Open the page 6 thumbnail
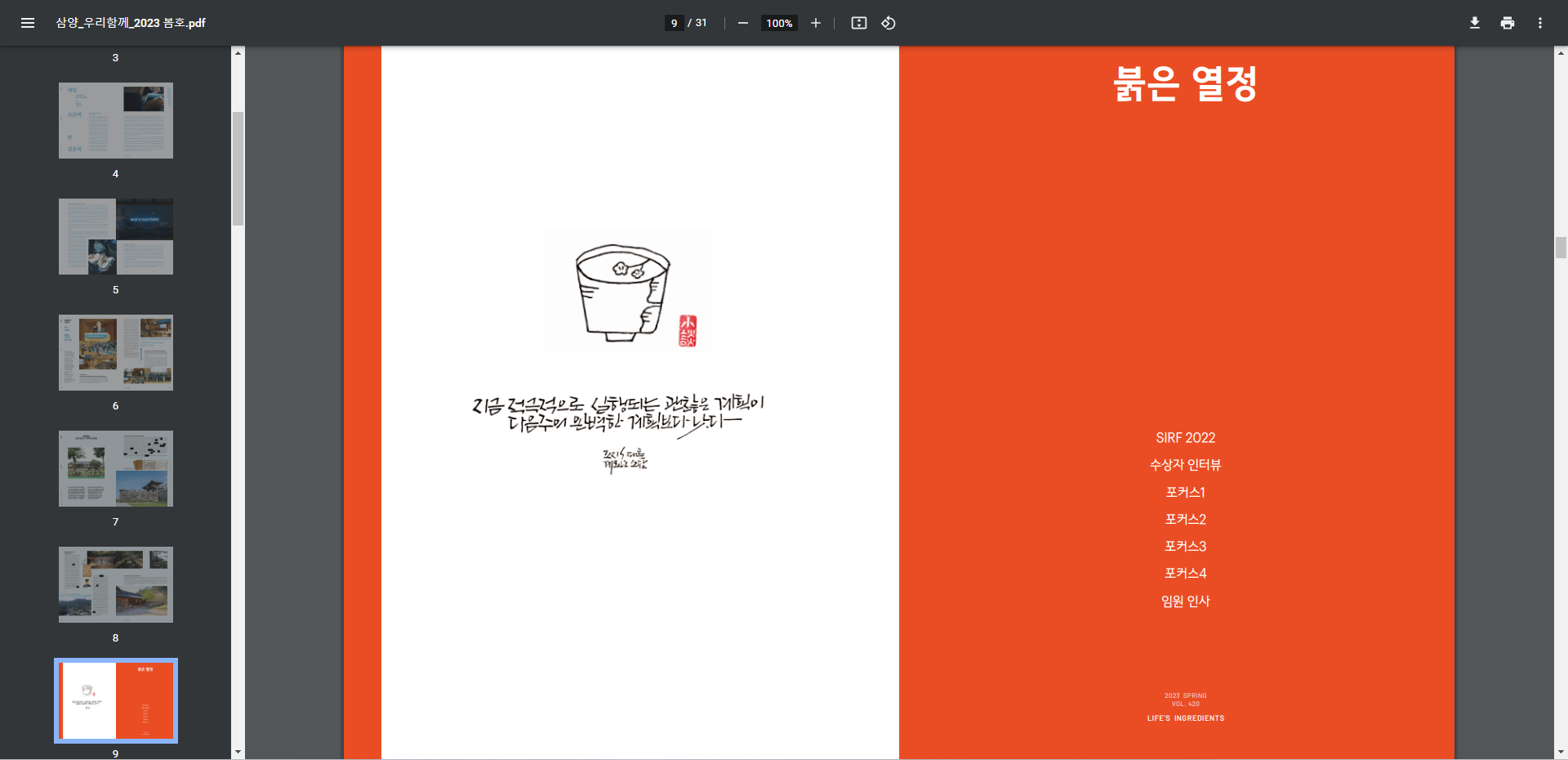The image size is (1568, 760). 116,352
